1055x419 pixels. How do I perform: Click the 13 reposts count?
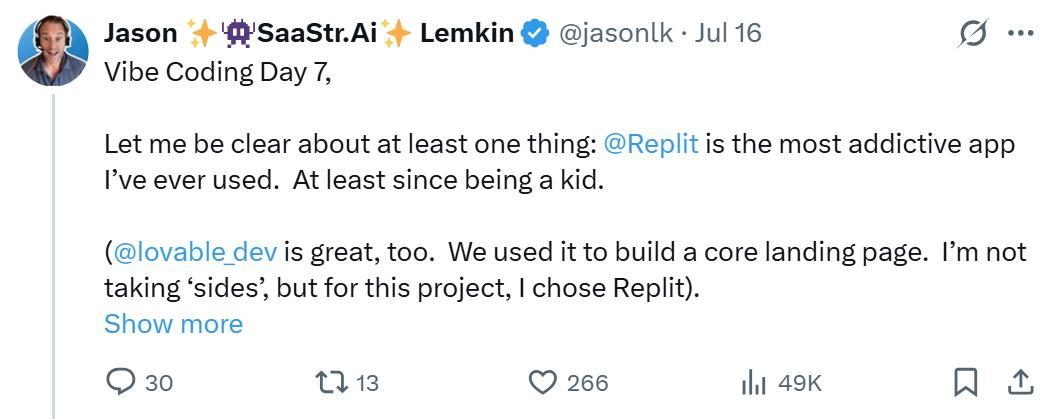367,383
